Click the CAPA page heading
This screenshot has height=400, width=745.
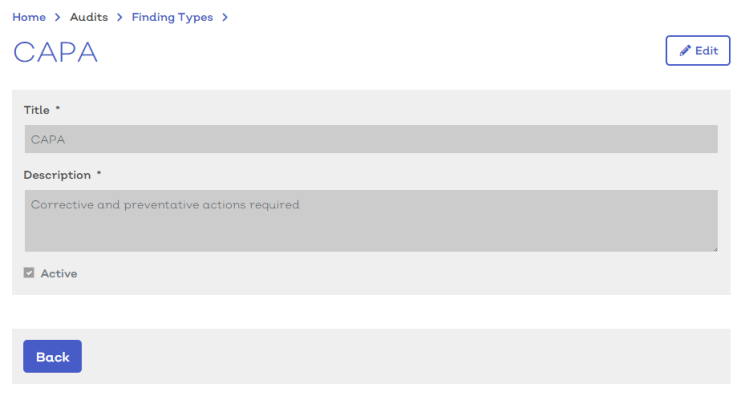tap(56, 52)
